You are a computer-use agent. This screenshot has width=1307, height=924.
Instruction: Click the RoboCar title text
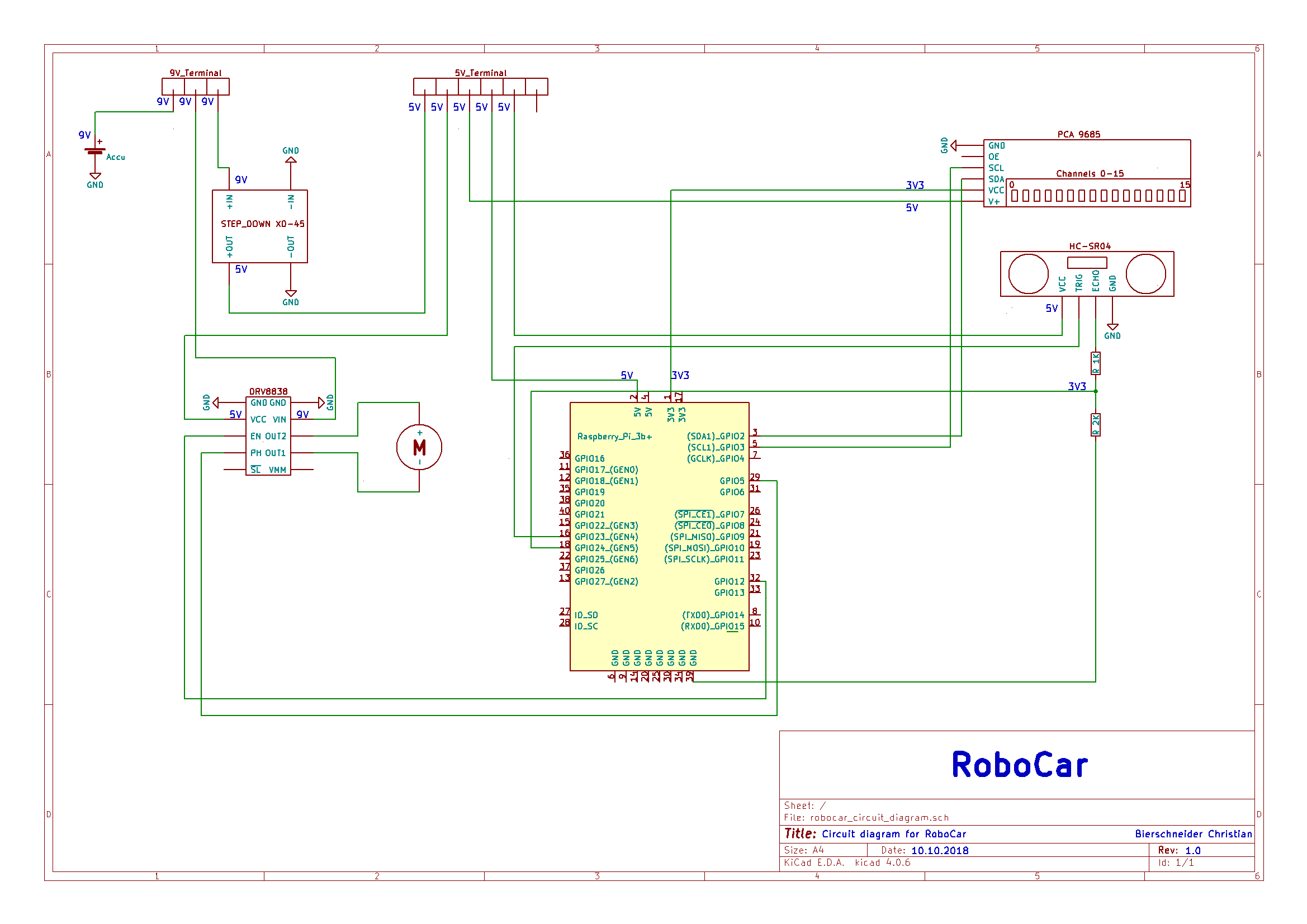[x=1019, y=765]
